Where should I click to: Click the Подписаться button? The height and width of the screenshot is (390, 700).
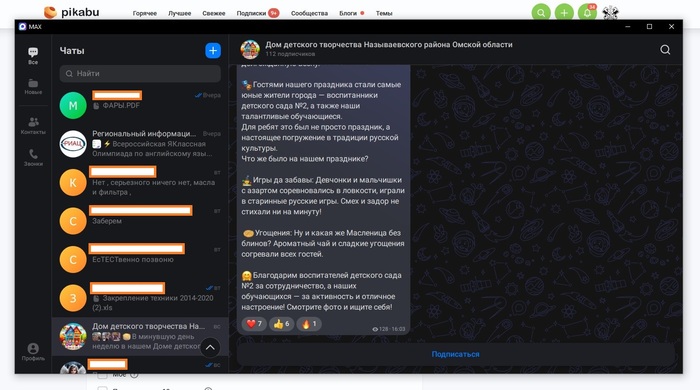coord(455,354)
